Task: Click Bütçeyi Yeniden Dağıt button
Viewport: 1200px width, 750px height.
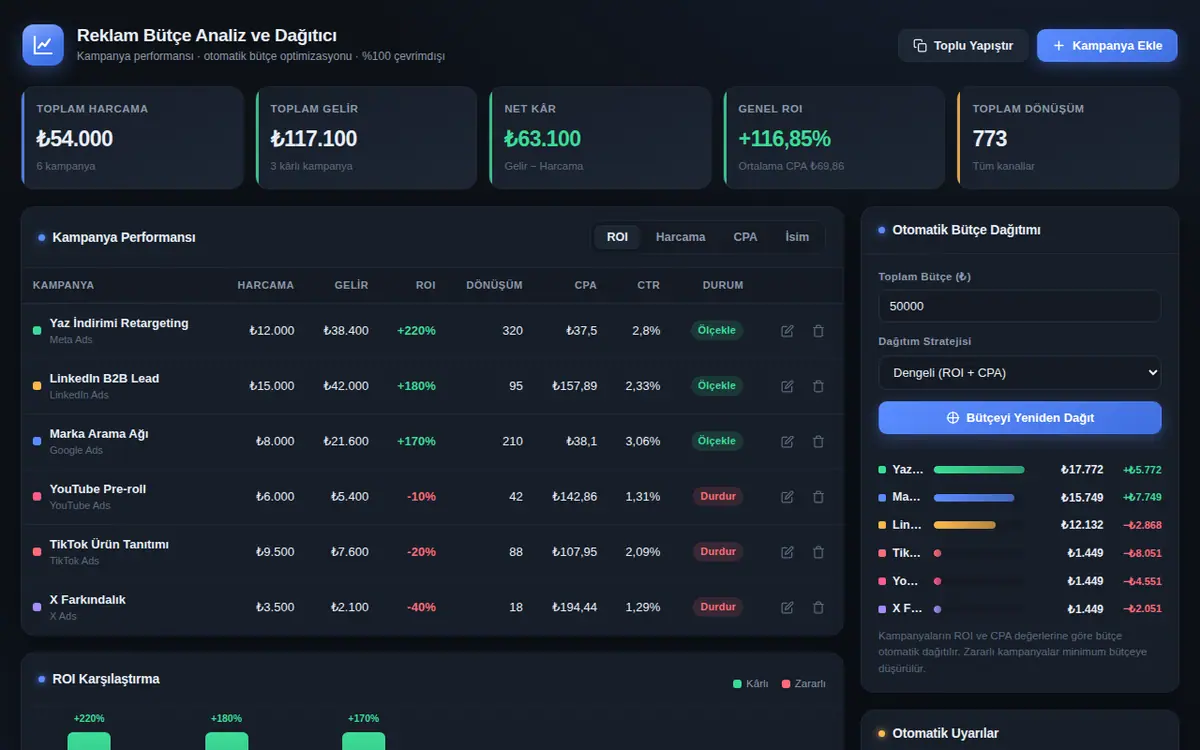Action: tap(1020, 418)
